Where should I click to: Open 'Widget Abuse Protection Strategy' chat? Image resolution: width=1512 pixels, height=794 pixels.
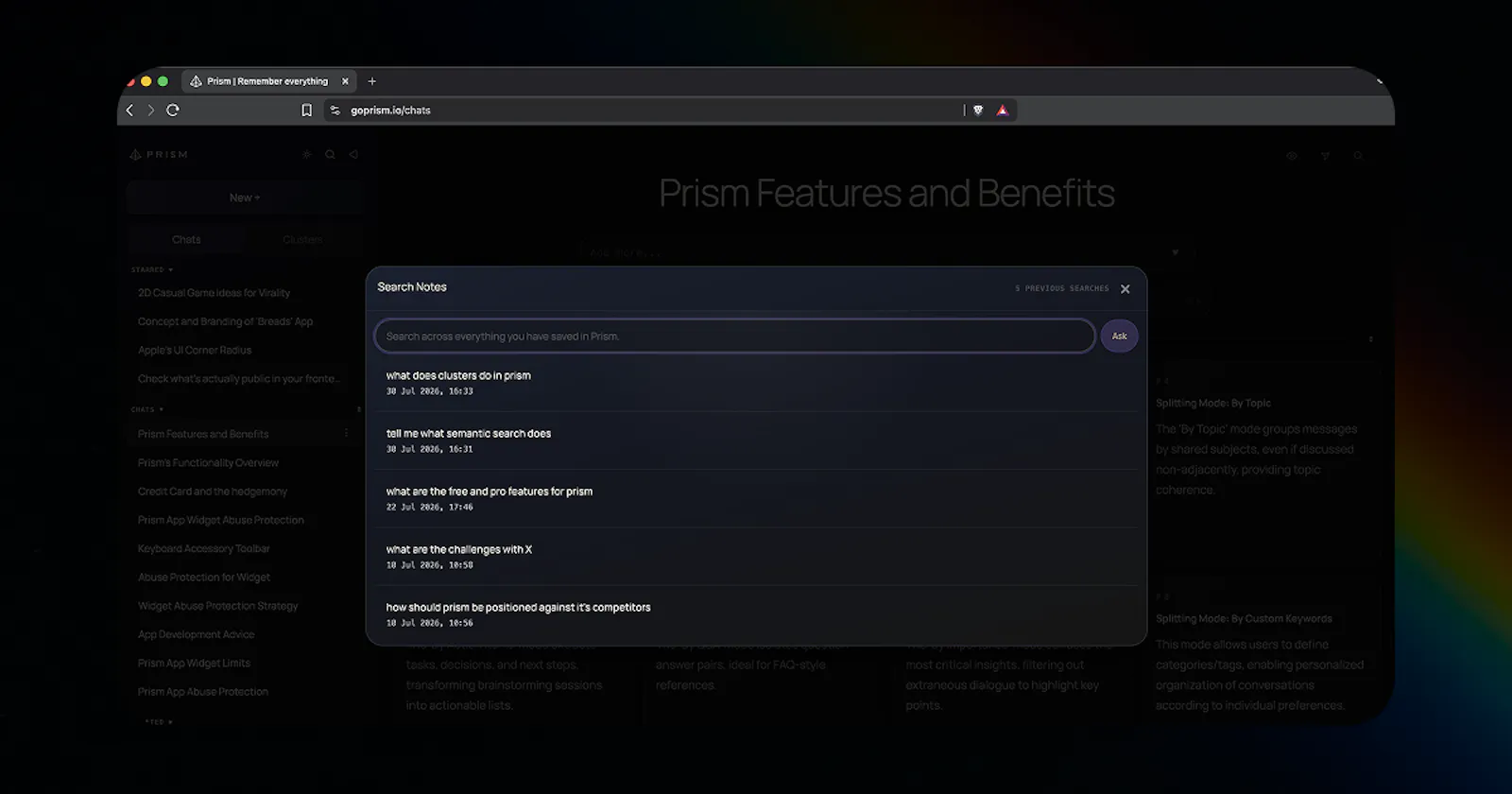tap(218, 606)
